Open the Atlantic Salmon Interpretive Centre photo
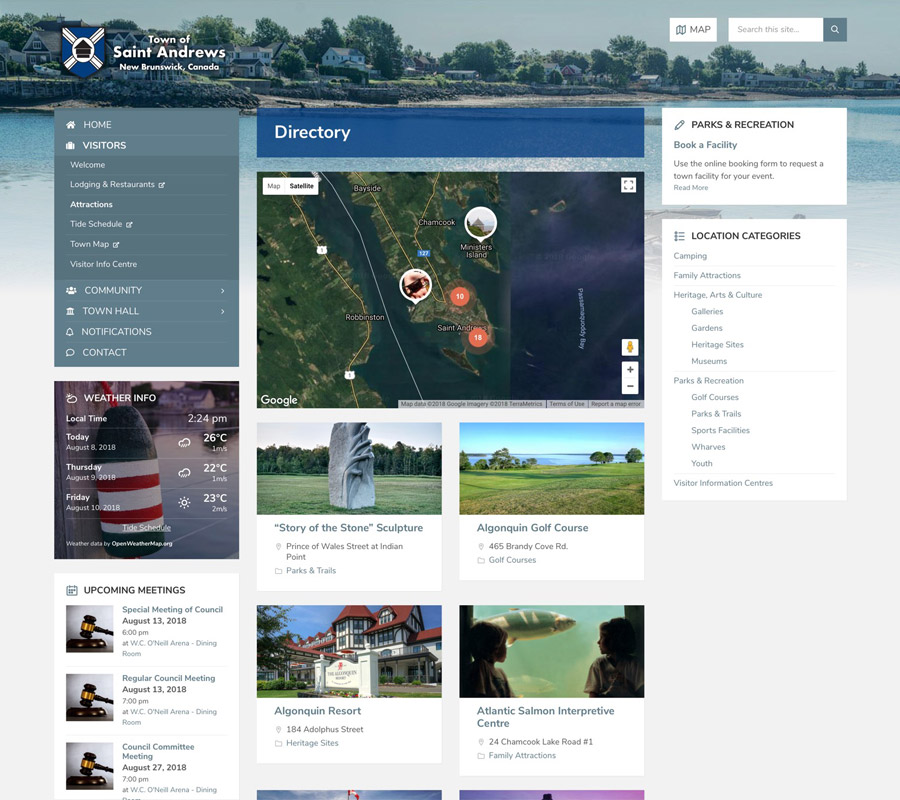The image size is (900, 800). pos(552,651)
